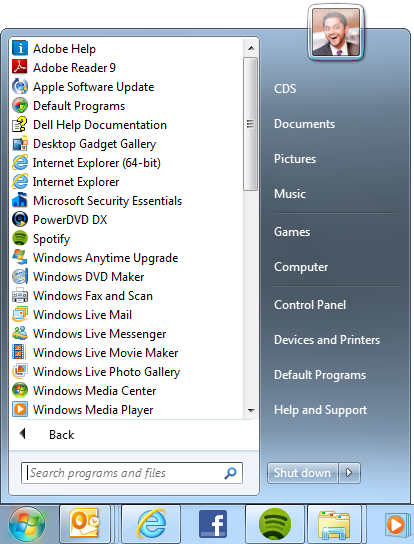Click the scrollbar up arrow
The image size is (414, 544).
click(251, 48)
